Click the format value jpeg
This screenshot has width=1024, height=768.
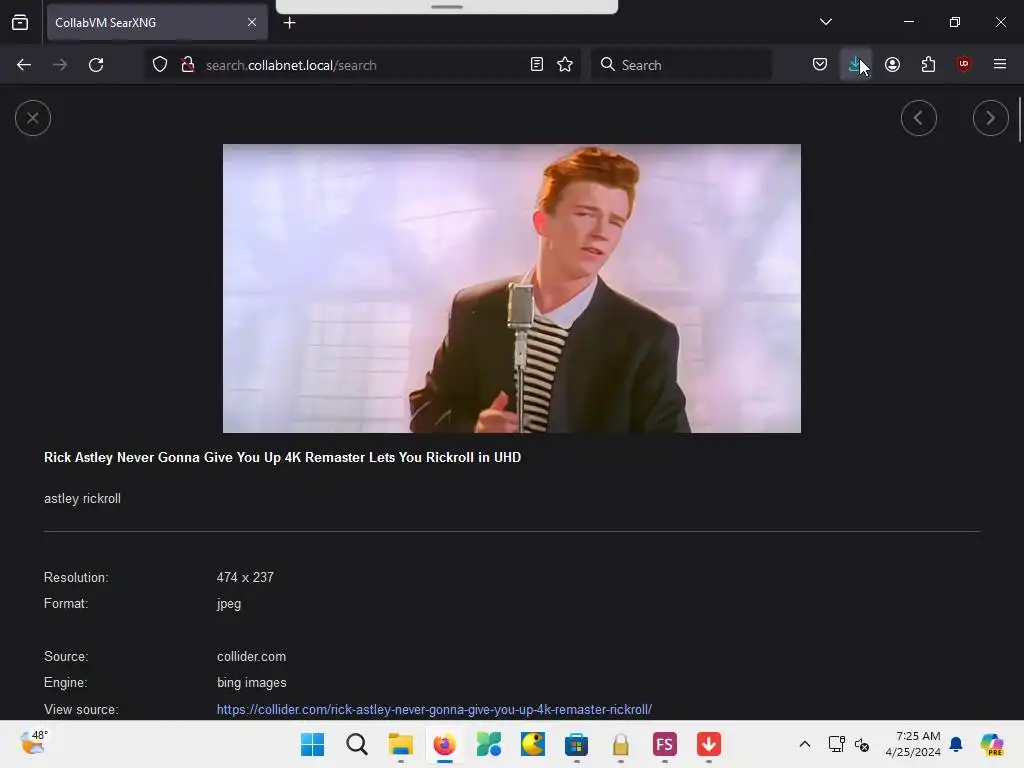tap(229, 604)
